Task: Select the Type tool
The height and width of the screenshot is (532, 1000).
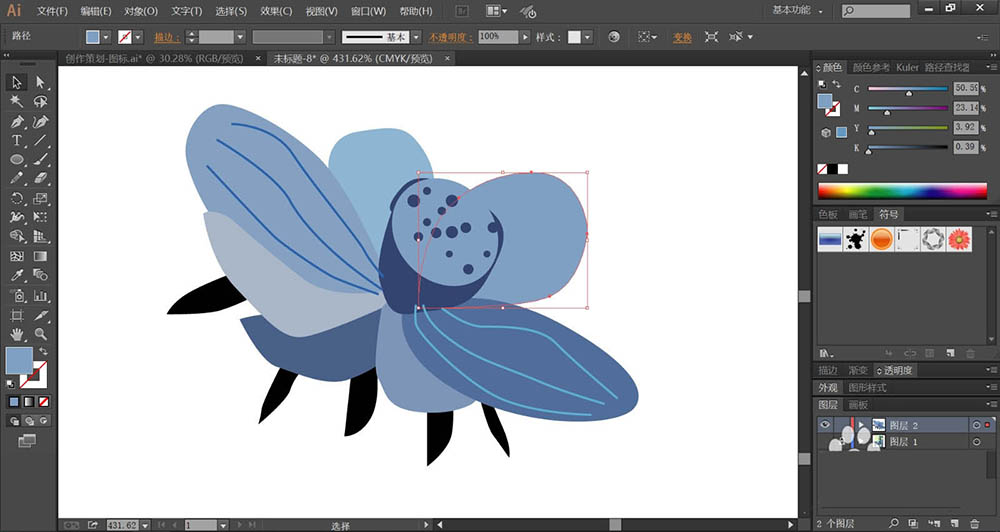Action: pos(17,140)
